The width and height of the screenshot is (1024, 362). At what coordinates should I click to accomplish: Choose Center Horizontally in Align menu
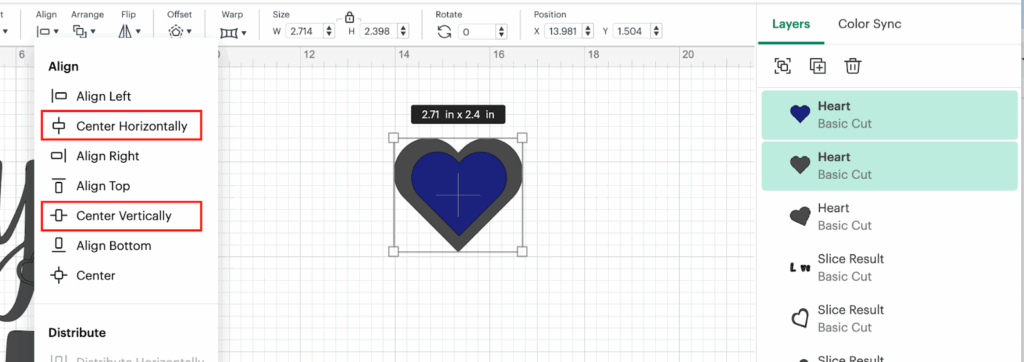click(121, 125)
